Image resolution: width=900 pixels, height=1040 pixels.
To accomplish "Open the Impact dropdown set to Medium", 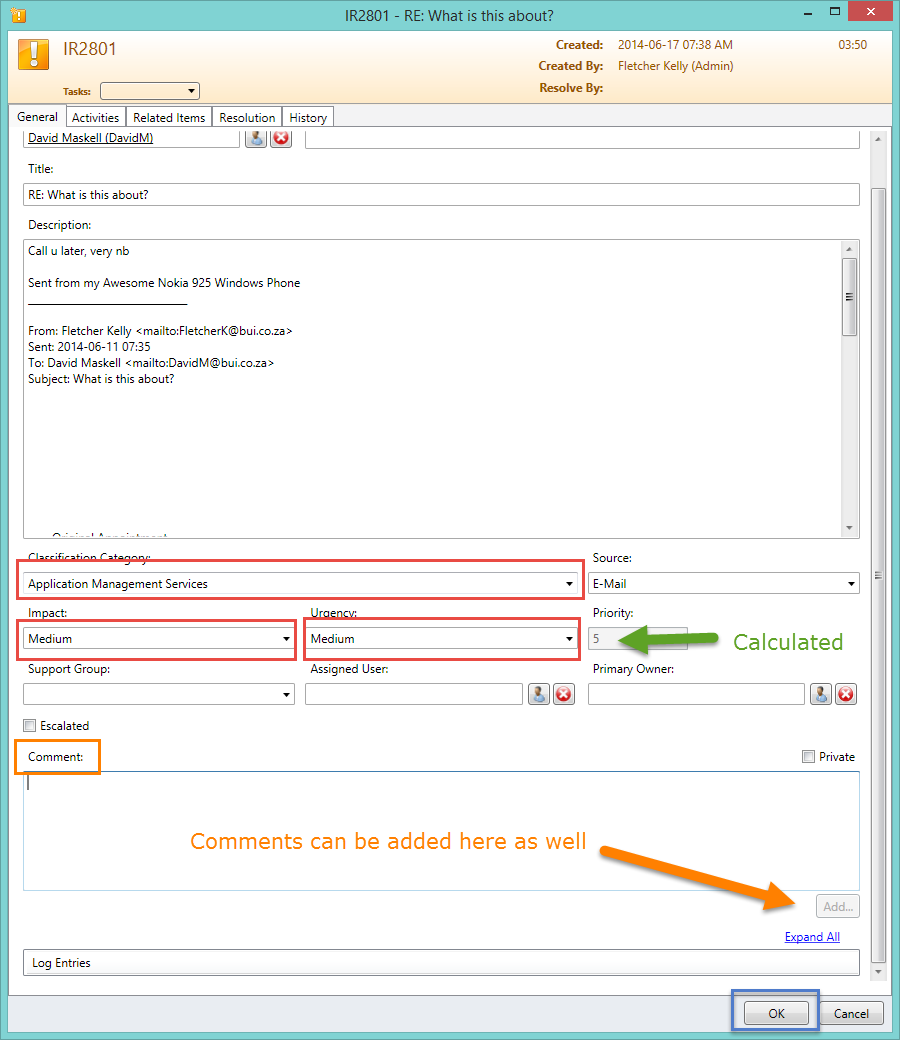I will 286,639.
